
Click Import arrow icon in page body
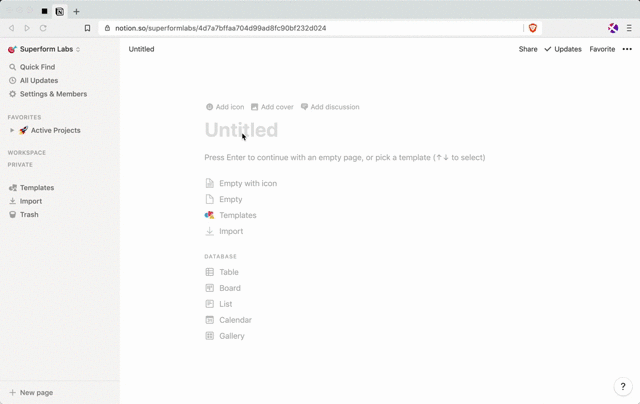pyautogui.click(x=209, y=231)
